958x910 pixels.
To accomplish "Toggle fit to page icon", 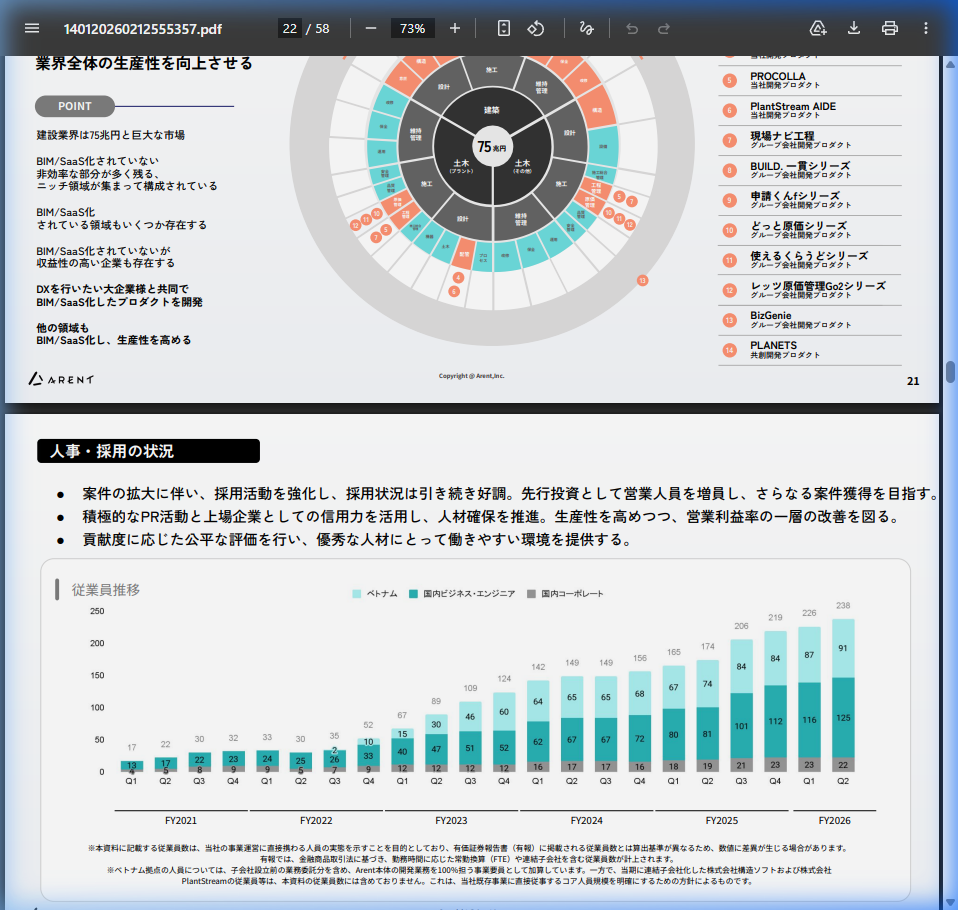I will coord(504,28).
